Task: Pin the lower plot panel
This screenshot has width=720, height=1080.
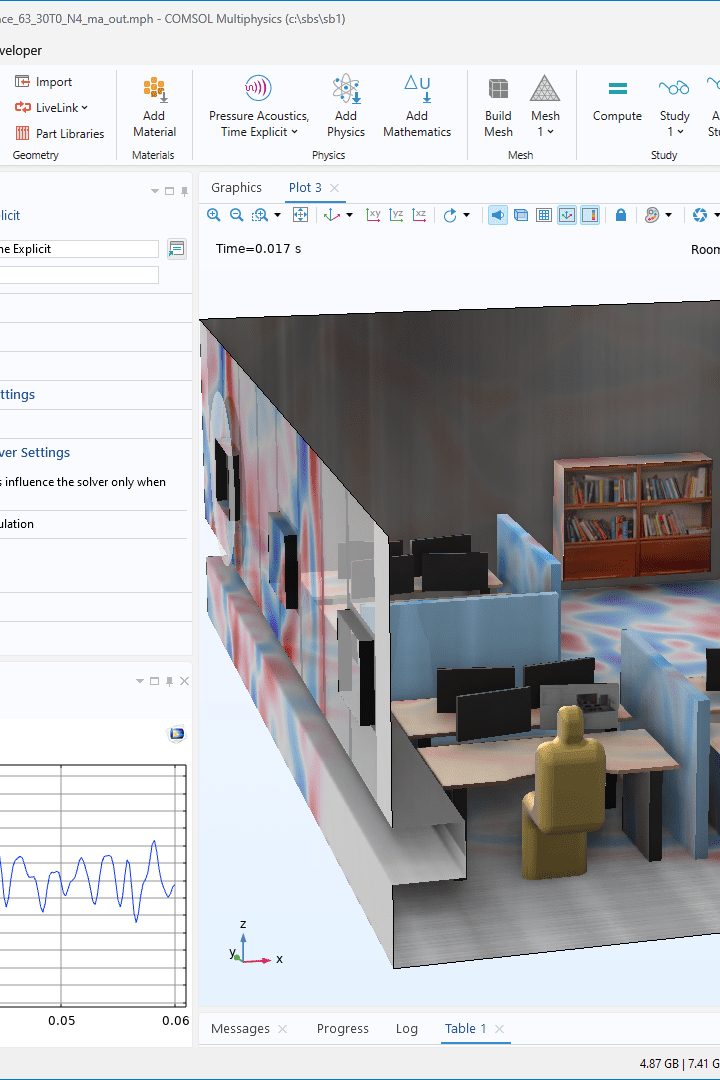Action: tap(169, 681)
